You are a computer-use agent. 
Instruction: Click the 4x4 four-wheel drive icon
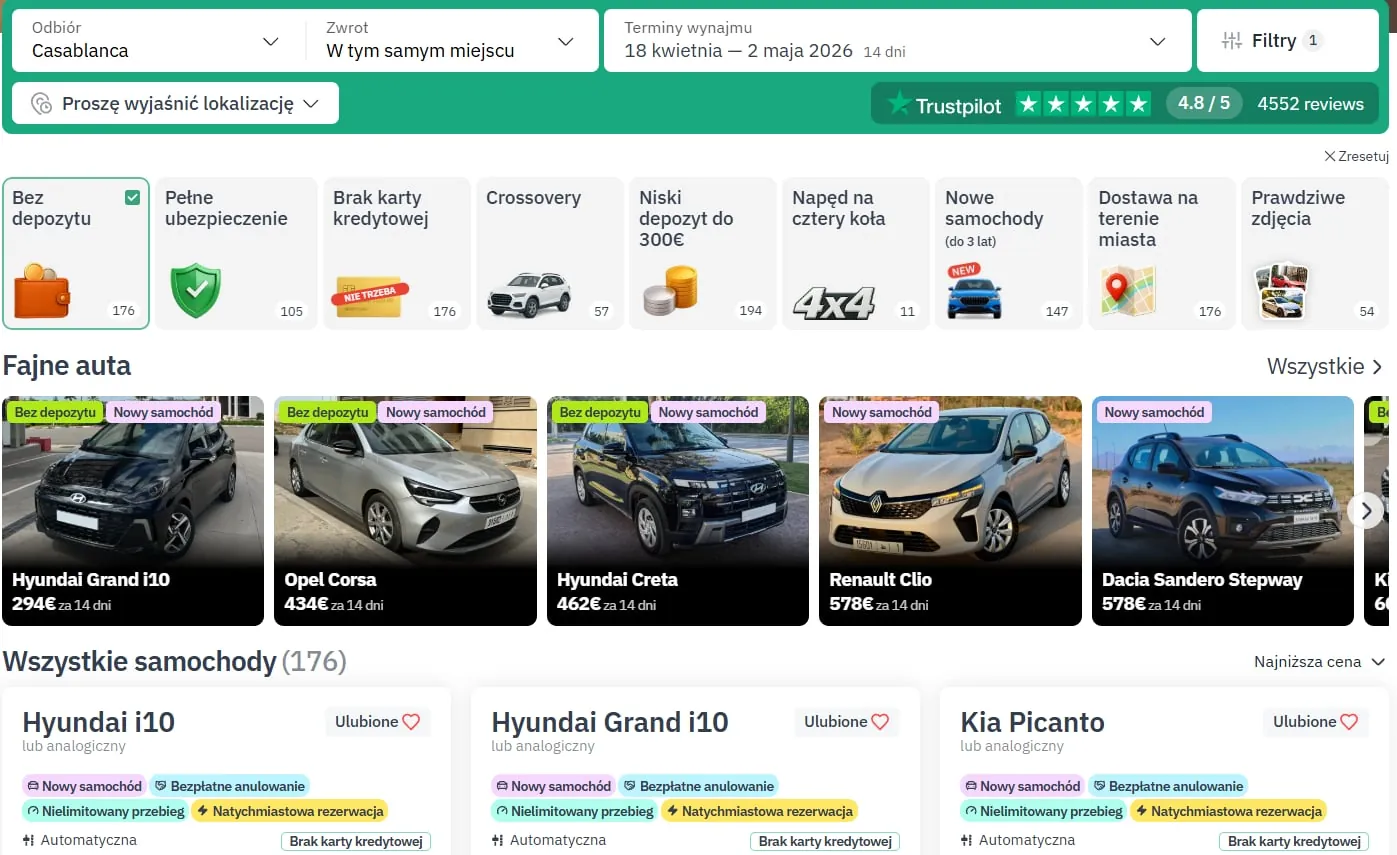(833, 302)
